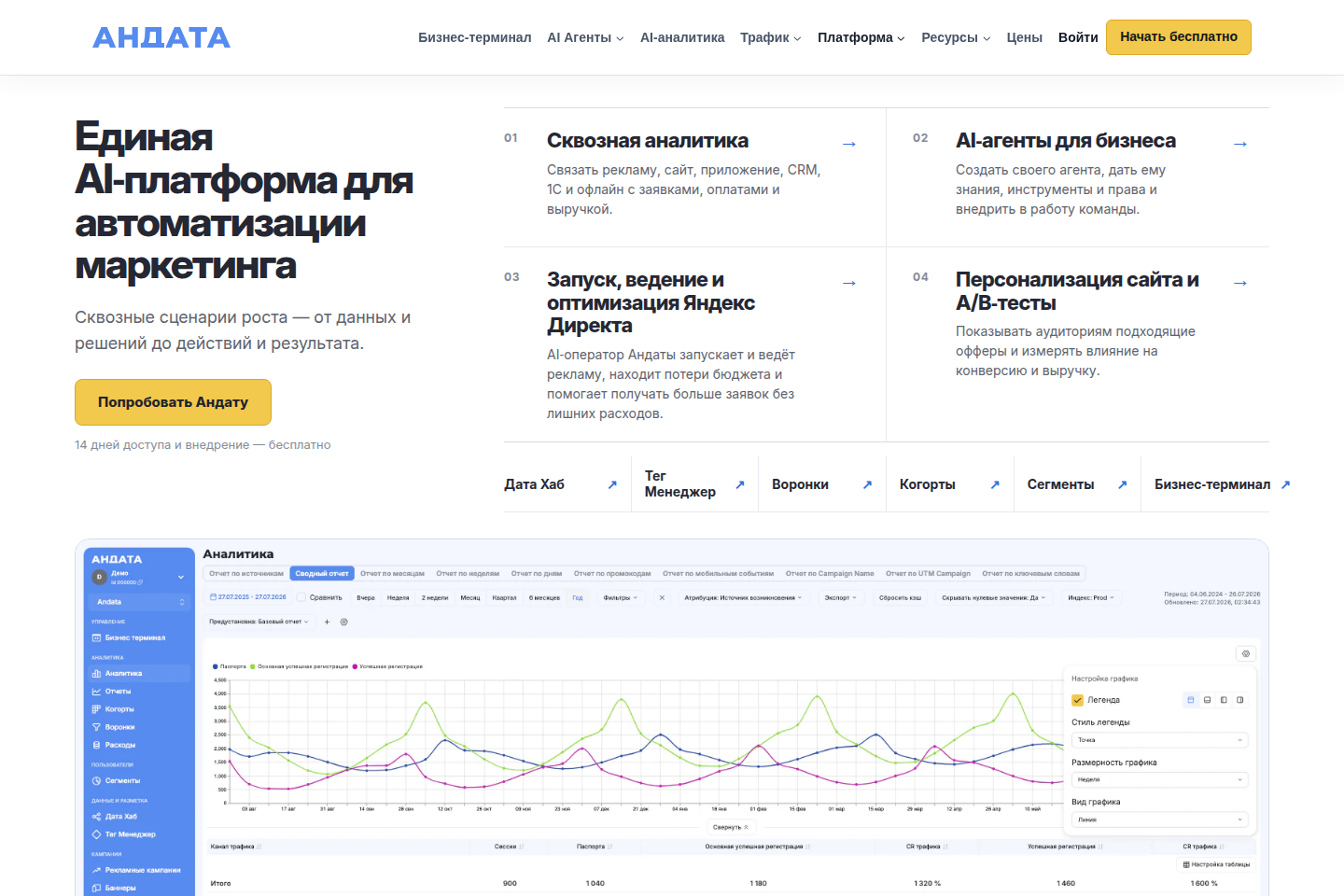Click Аналитика bar-chart icon in dashboard sidebar
The height and width of the screenshot is (896, 1344).
coord(96,673)
